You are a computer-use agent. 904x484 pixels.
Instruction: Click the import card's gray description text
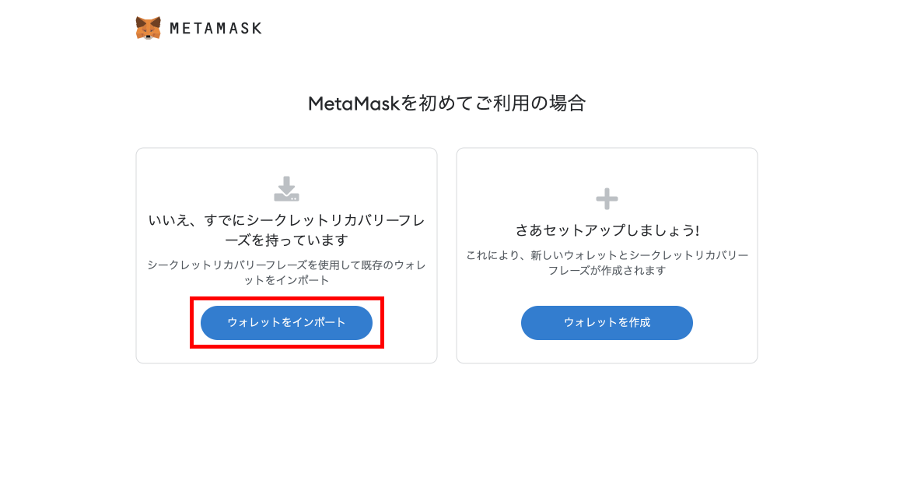287,273
